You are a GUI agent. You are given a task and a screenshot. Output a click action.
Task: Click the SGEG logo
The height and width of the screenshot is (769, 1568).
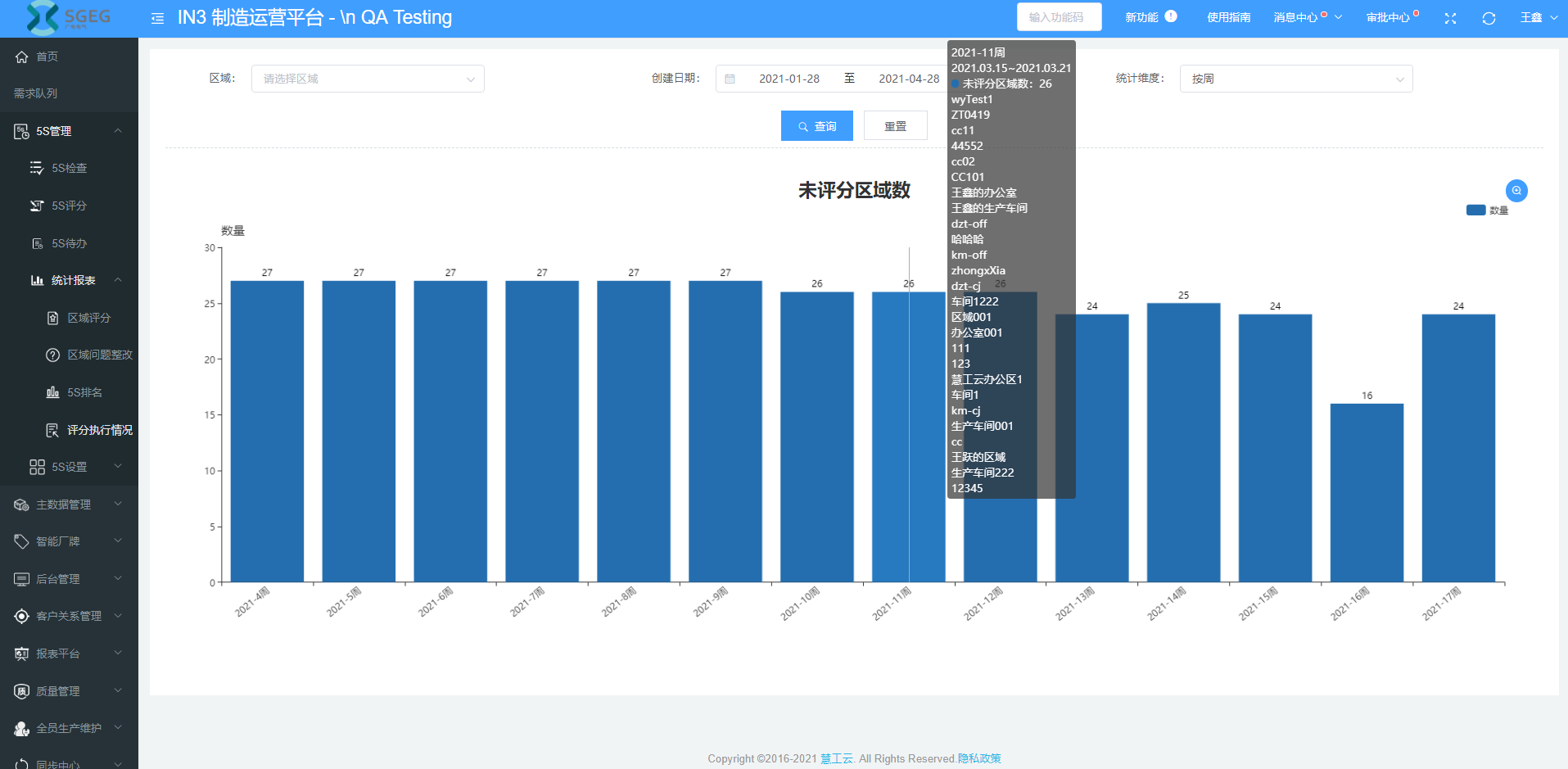pos(69,17)
